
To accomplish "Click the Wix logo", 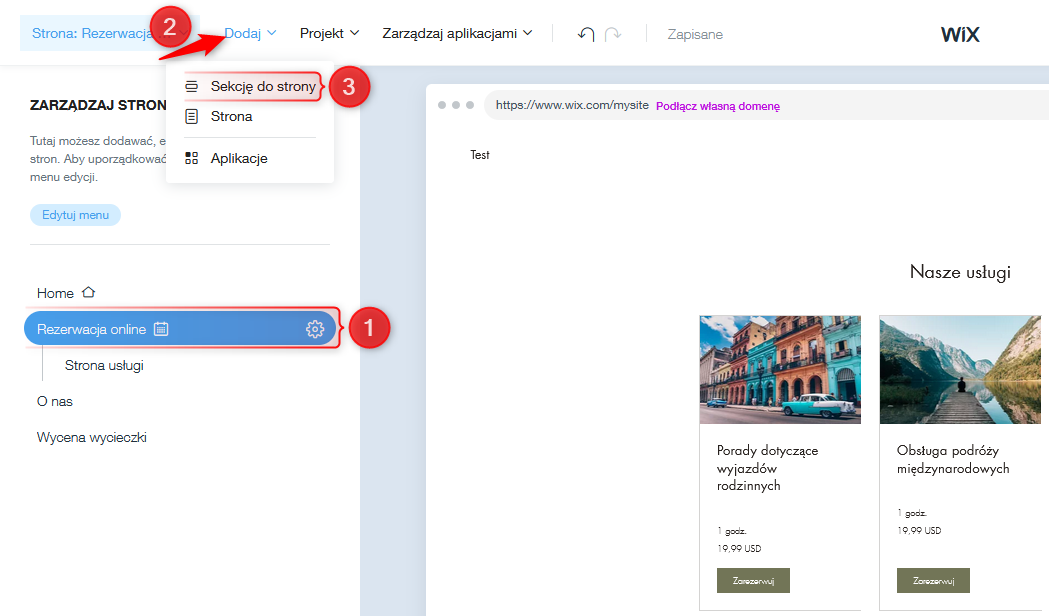I will pyautogui.click(x=960, y=34).
